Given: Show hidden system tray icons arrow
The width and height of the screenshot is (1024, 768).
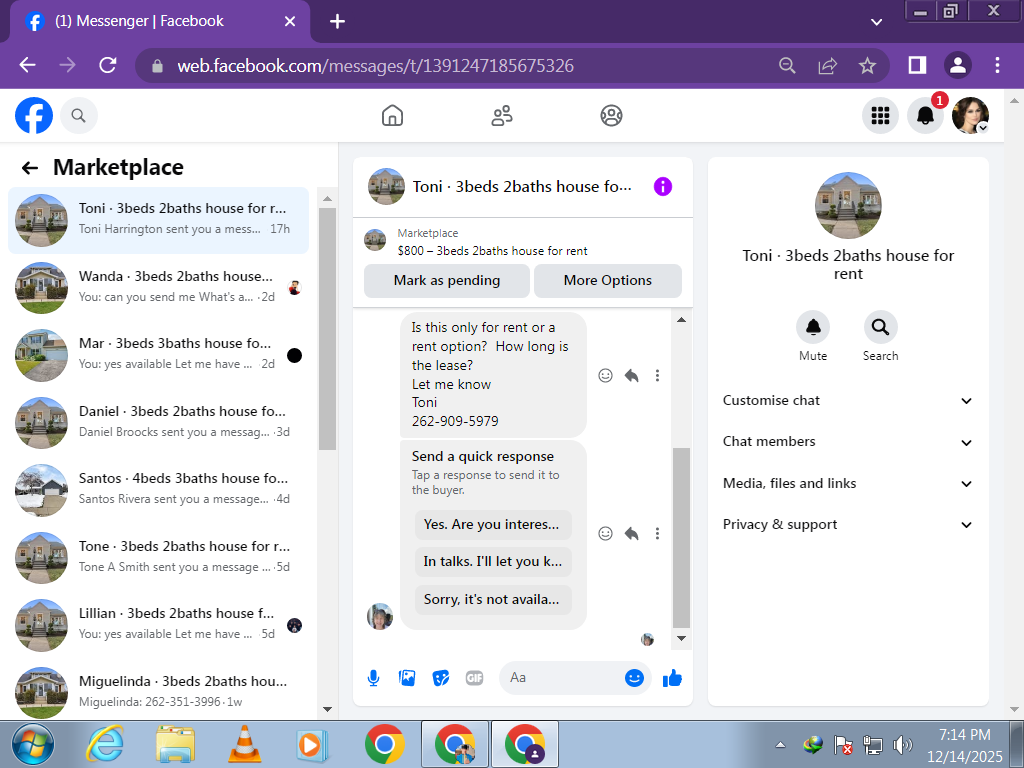Looking at the screenshot, I should tap(780, 744).
